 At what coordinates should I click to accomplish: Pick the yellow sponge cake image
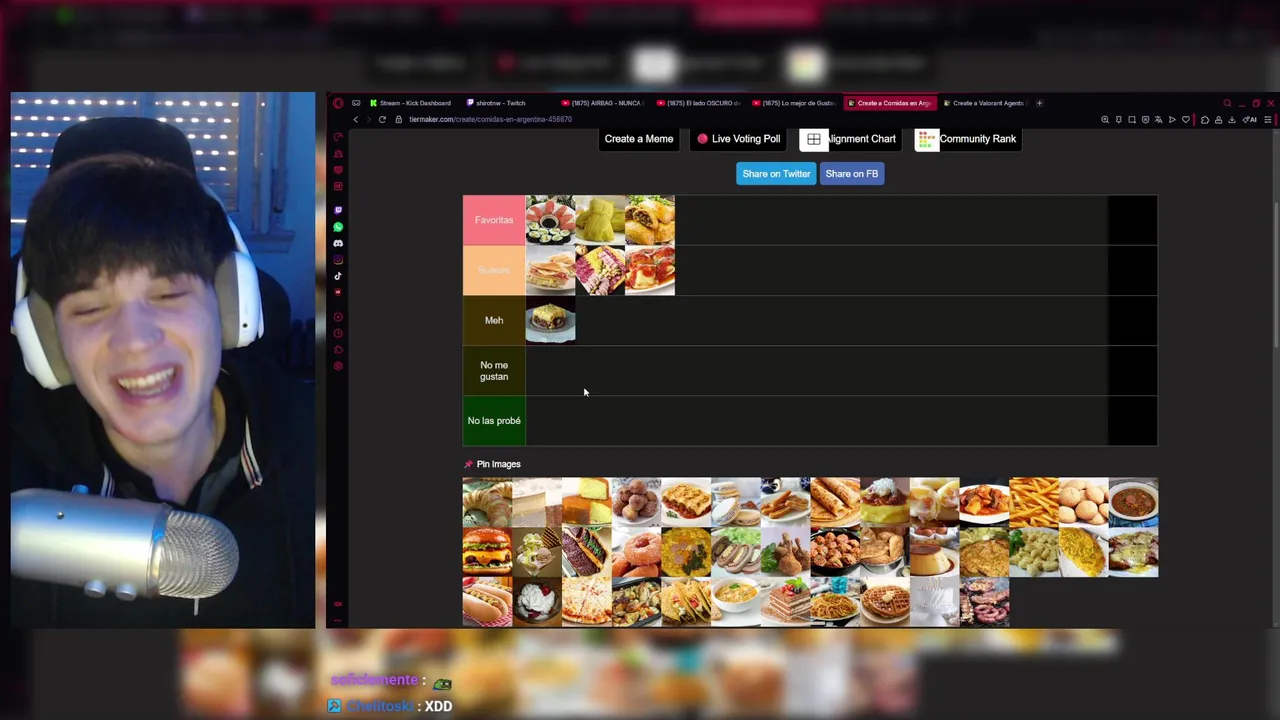coord(586,502)
